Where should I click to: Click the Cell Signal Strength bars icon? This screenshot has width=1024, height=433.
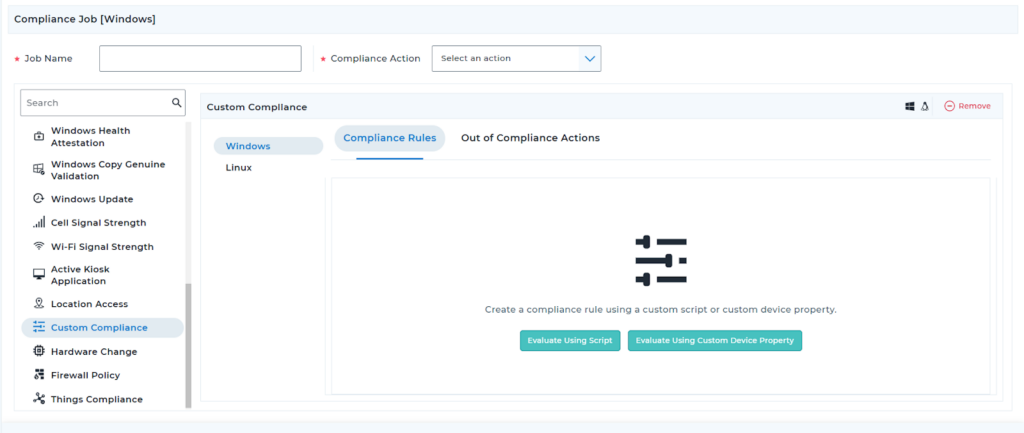(39, 223)
